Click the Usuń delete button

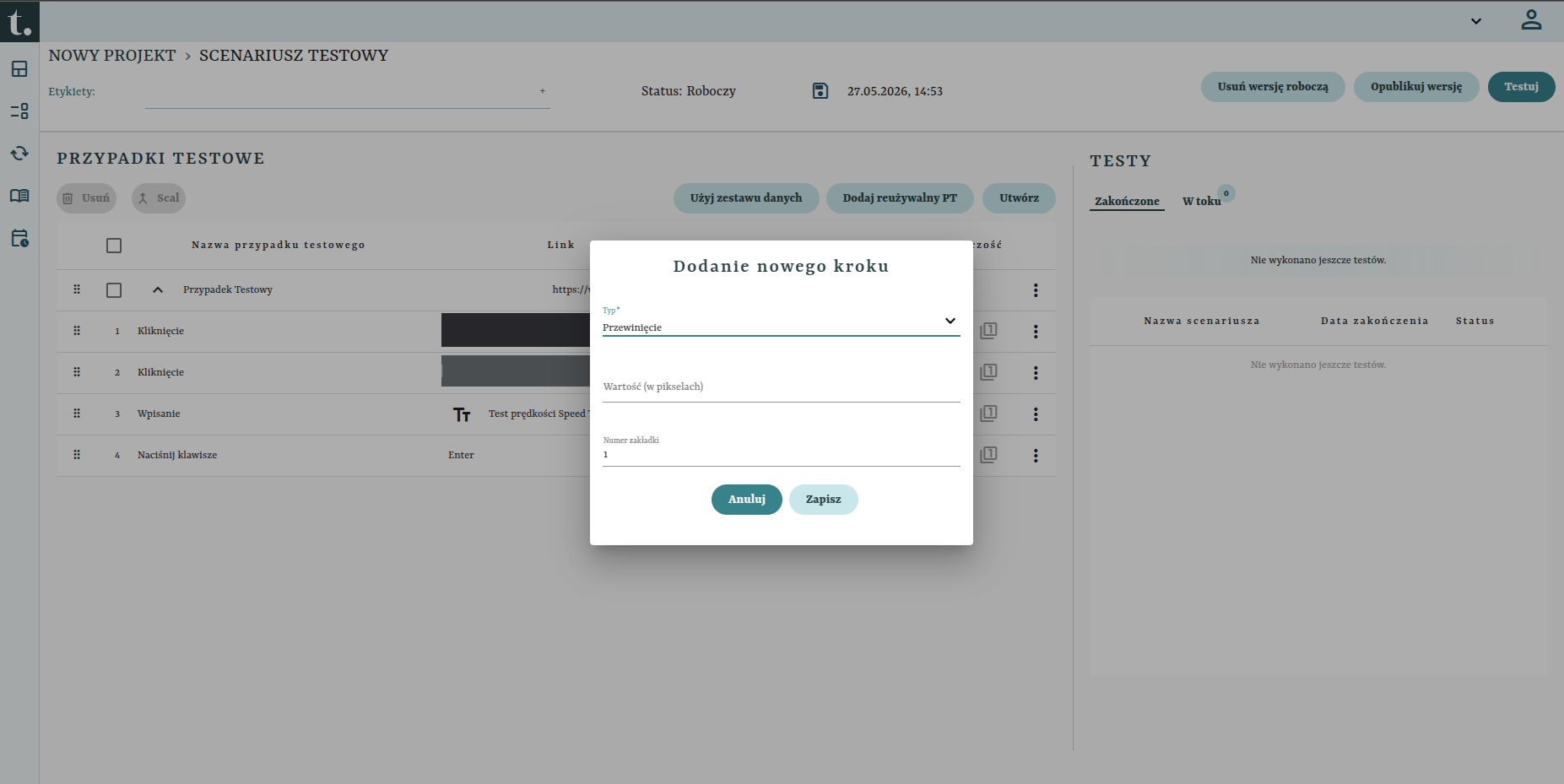click(x=86, y=198)
